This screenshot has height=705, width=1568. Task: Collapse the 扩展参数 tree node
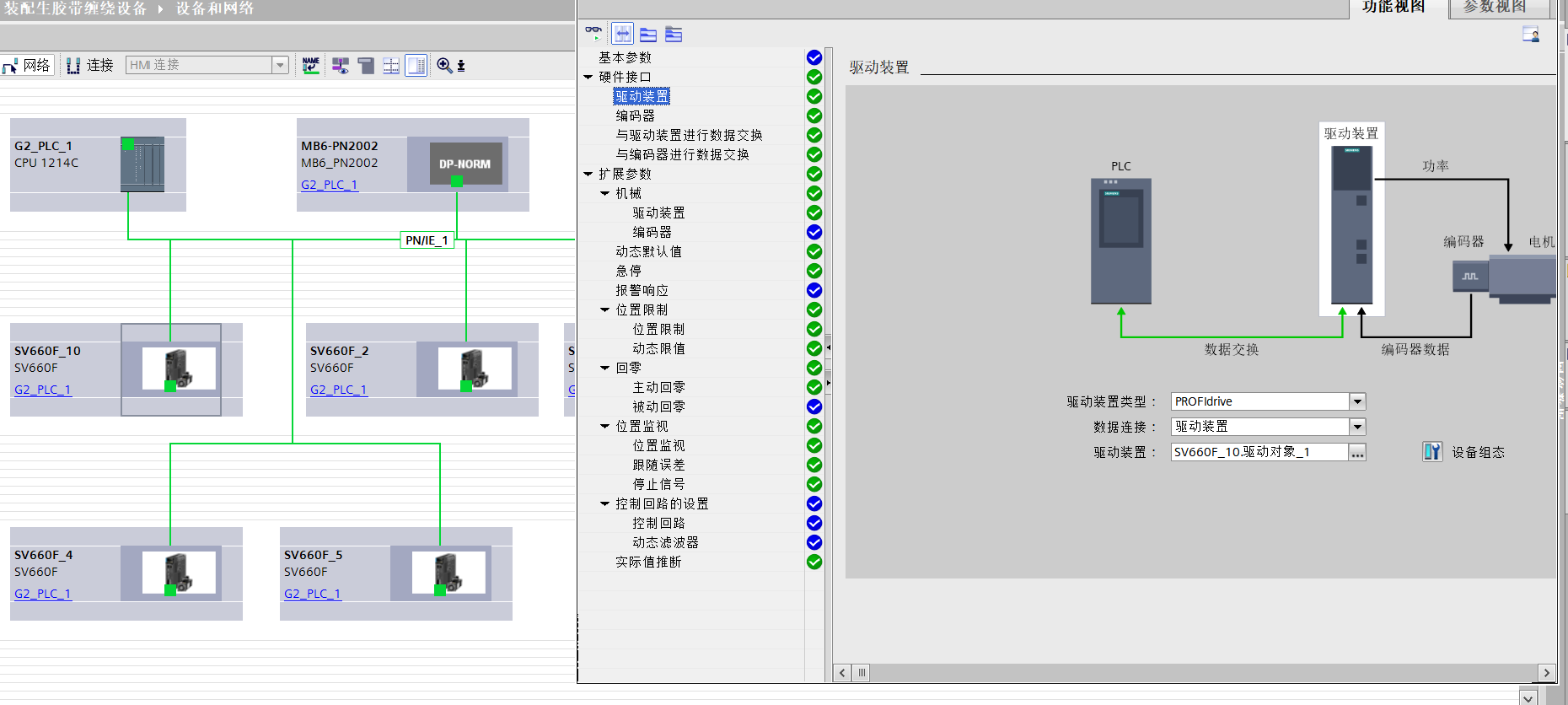[x=588, y=175]
